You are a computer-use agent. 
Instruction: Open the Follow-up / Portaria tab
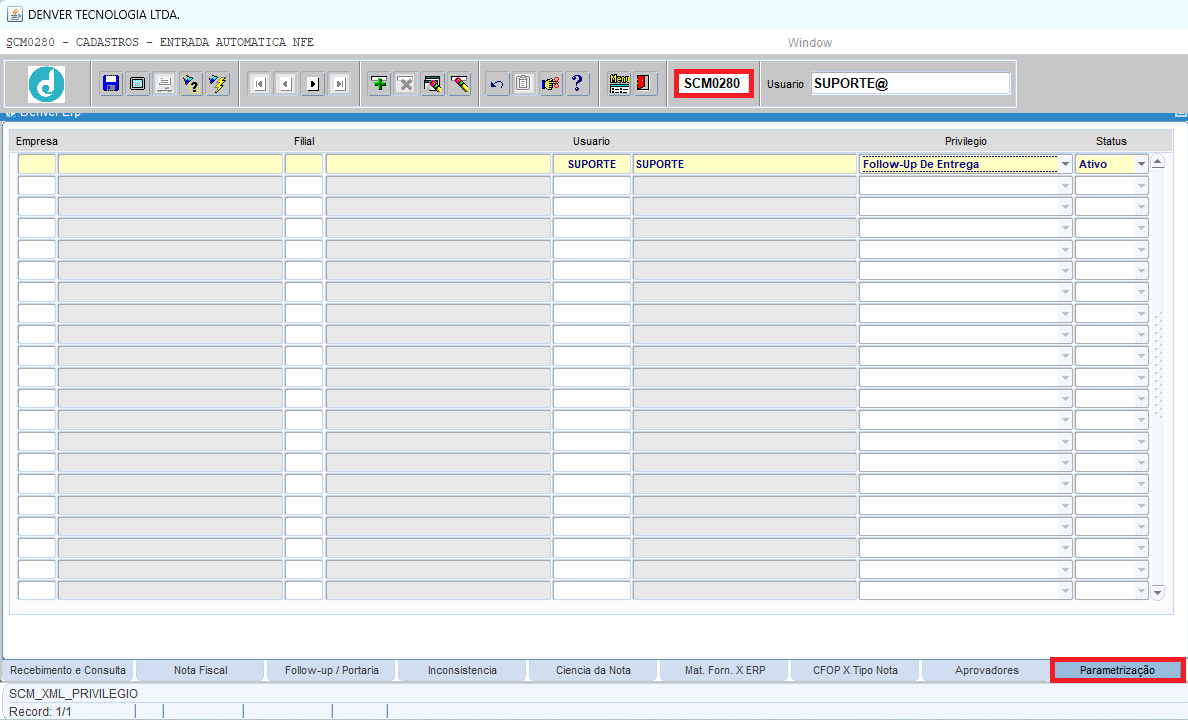pos(331,670)
